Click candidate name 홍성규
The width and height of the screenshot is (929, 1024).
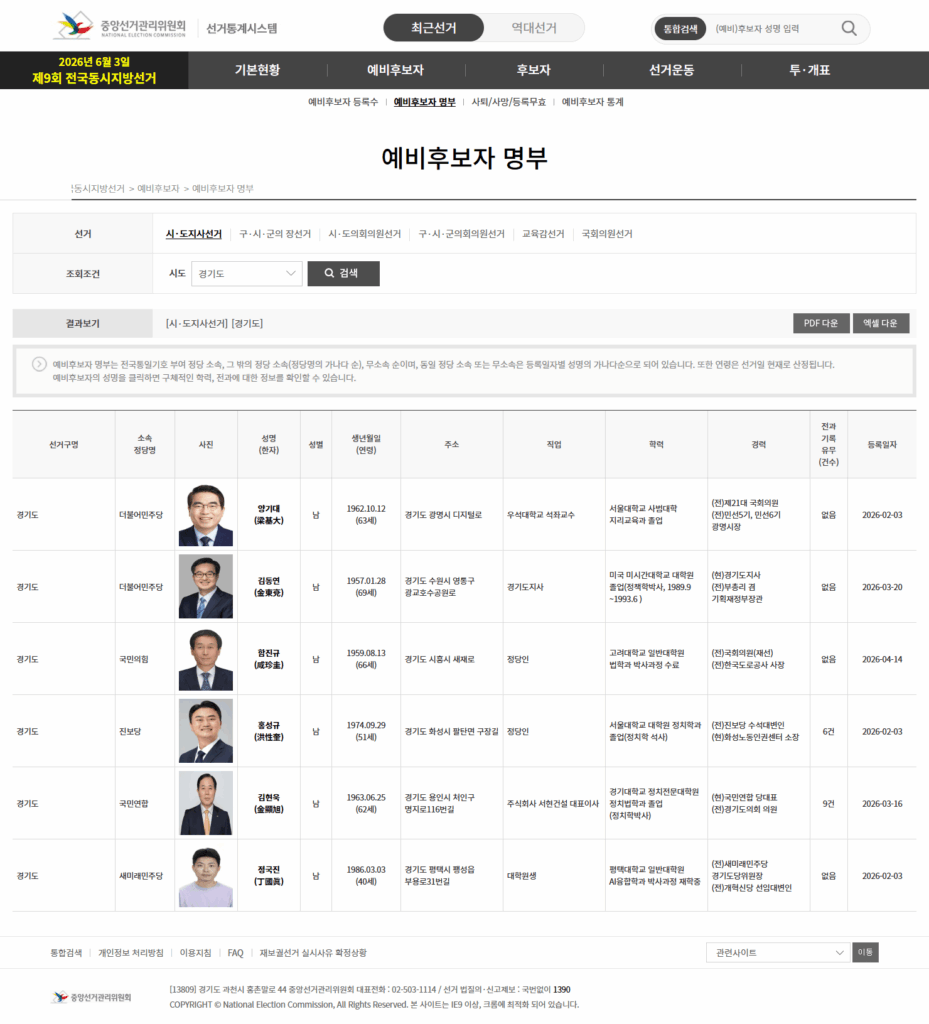pyautogui.click(x=268, y=731)
